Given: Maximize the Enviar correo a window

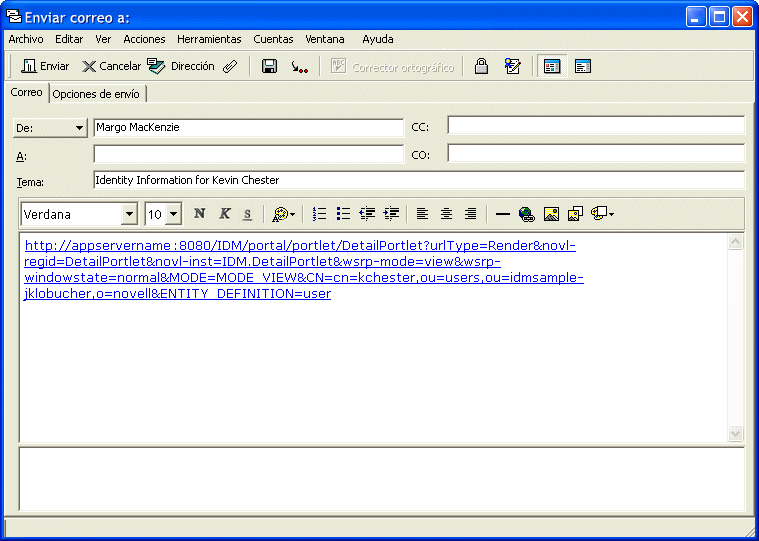Looking at the screenshot, I should [719, 17].
